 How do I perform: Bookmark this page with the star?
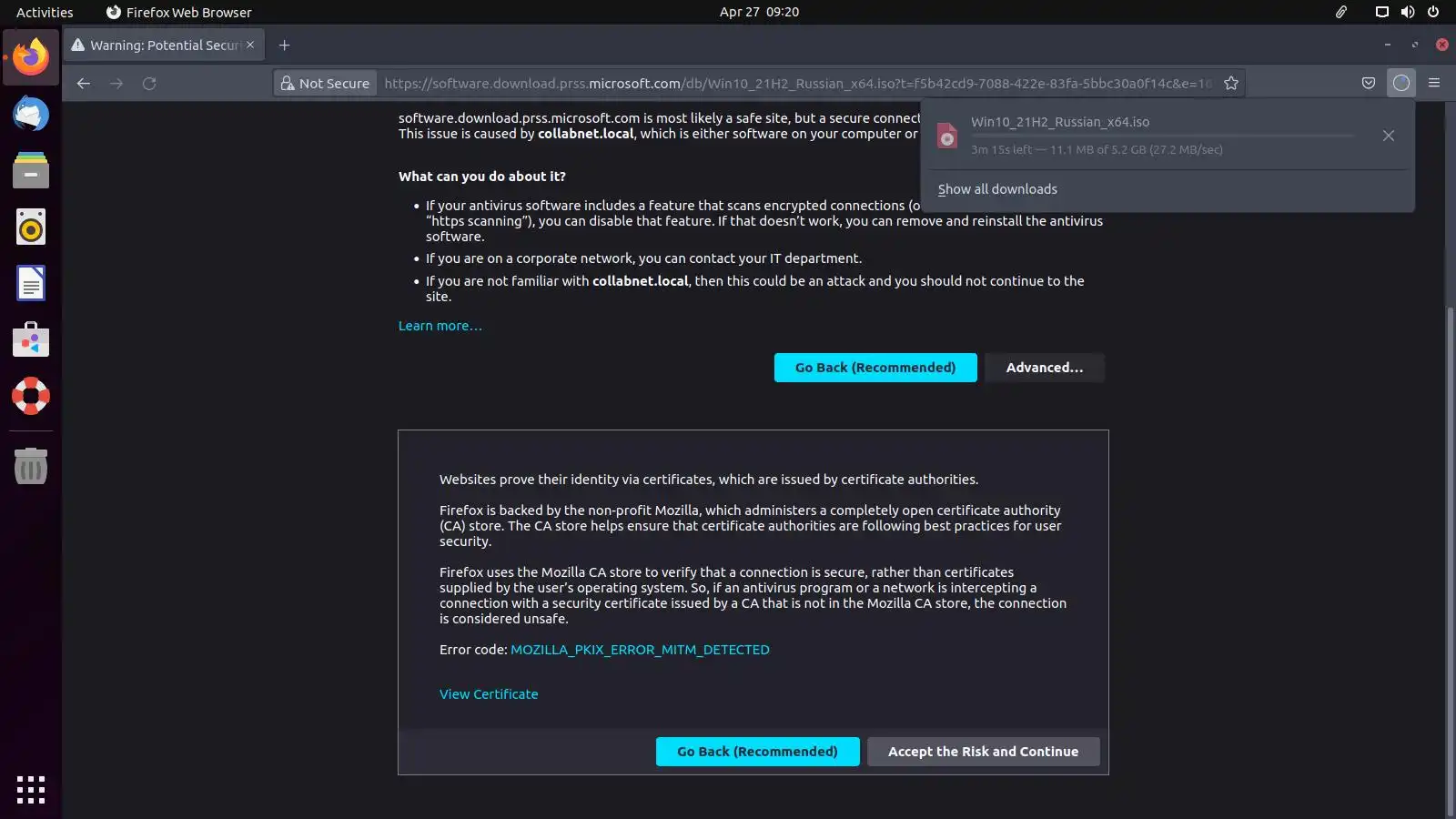pos(1231,83)
